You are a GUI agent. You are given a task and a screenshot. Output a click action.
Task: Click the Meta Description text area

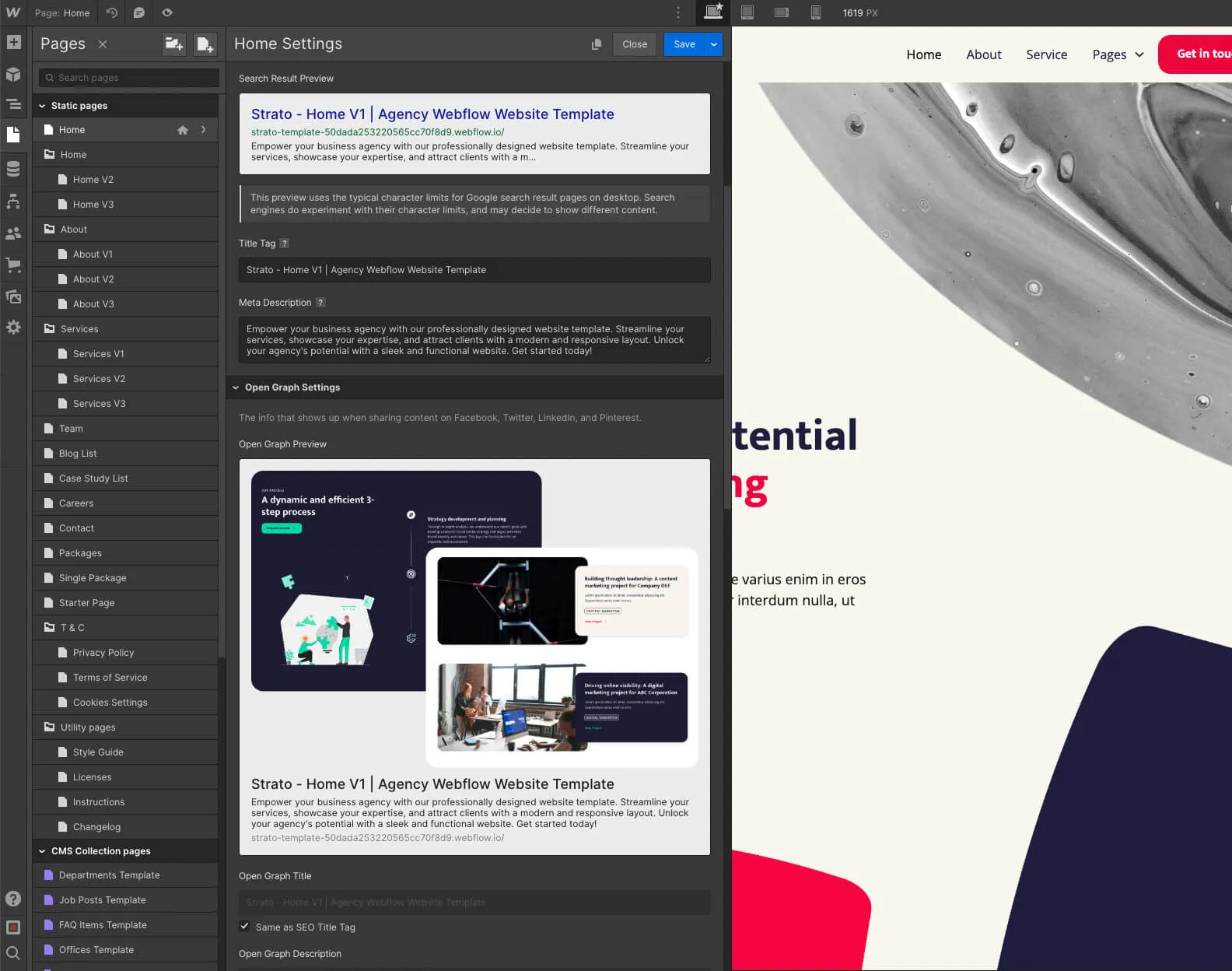(x=474, y=340)
